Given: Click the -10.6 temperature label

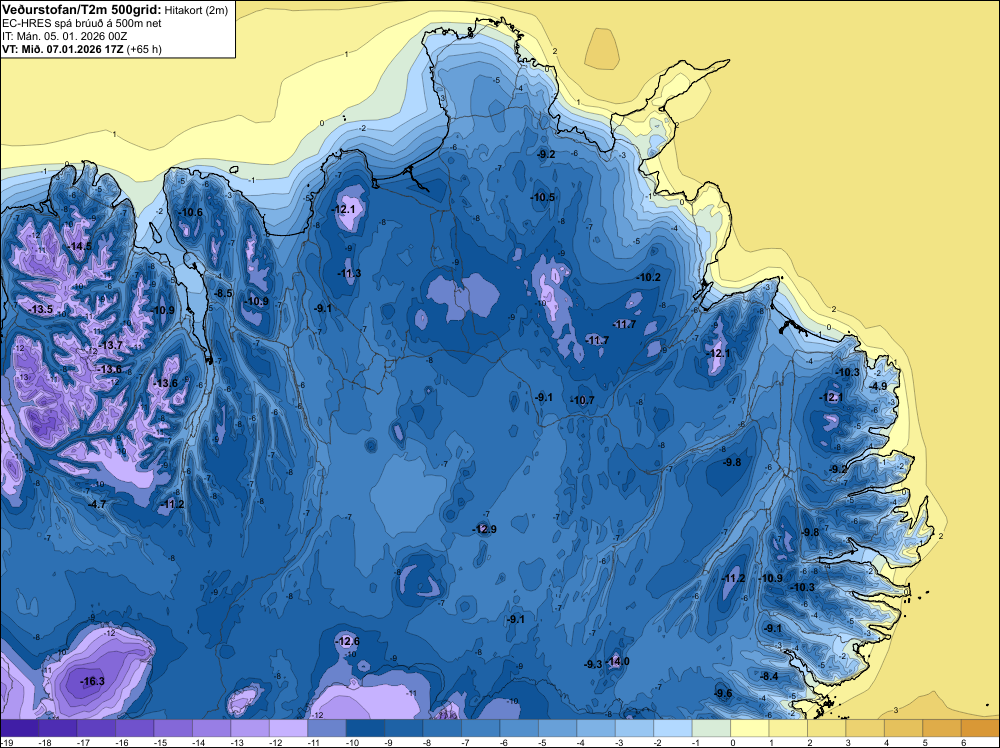Looking at the screenshot, I should click(x=191, y=212).
